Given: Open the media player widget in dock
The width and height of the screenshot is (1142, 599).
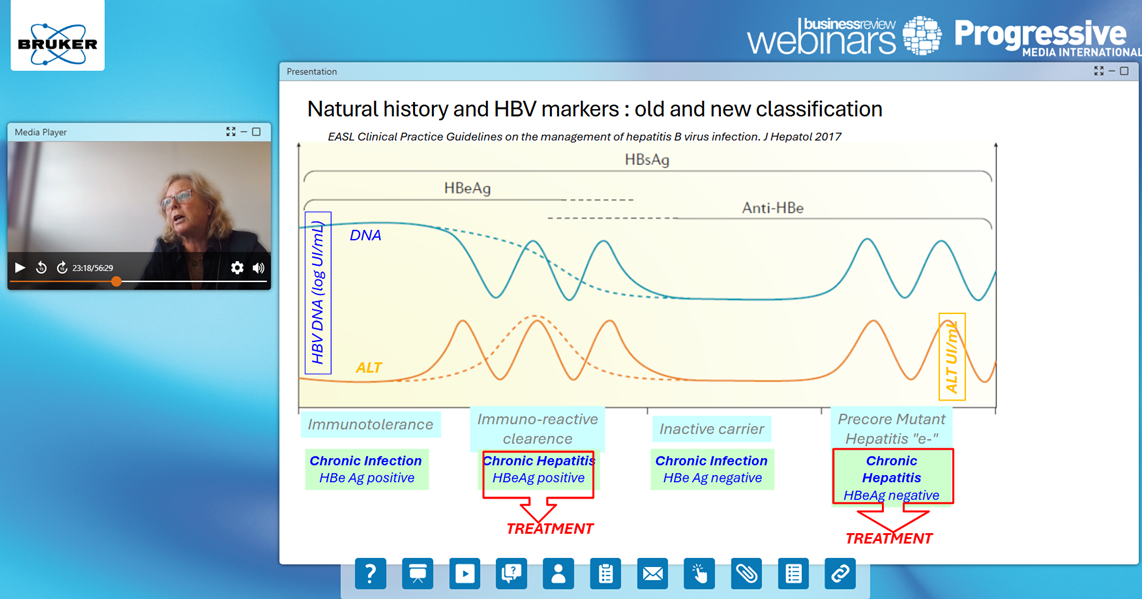Looking at the screenshot, I should coord(464,574).
